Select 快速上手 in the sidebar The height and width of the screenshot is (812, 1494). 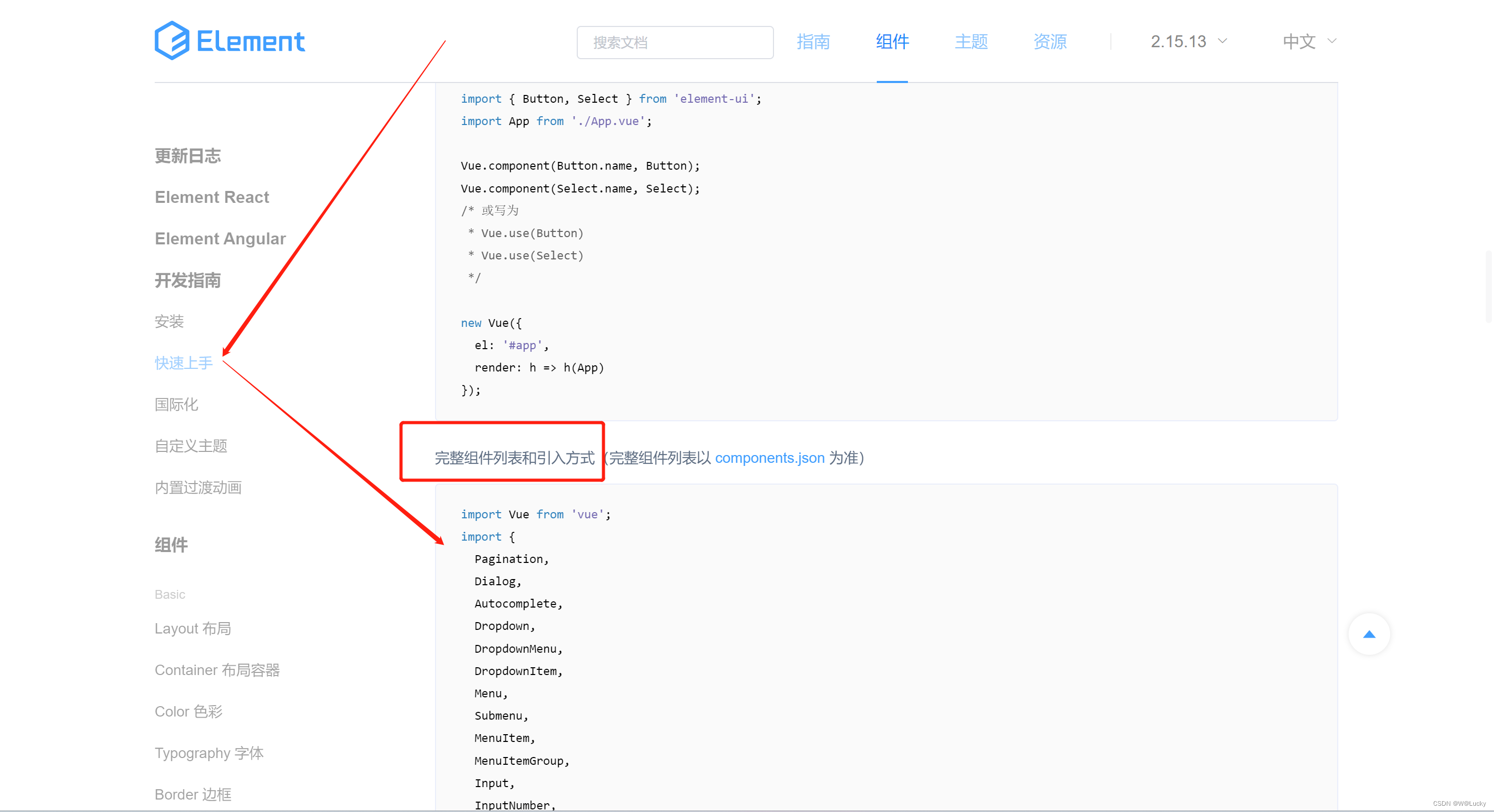tap(183, 363)
